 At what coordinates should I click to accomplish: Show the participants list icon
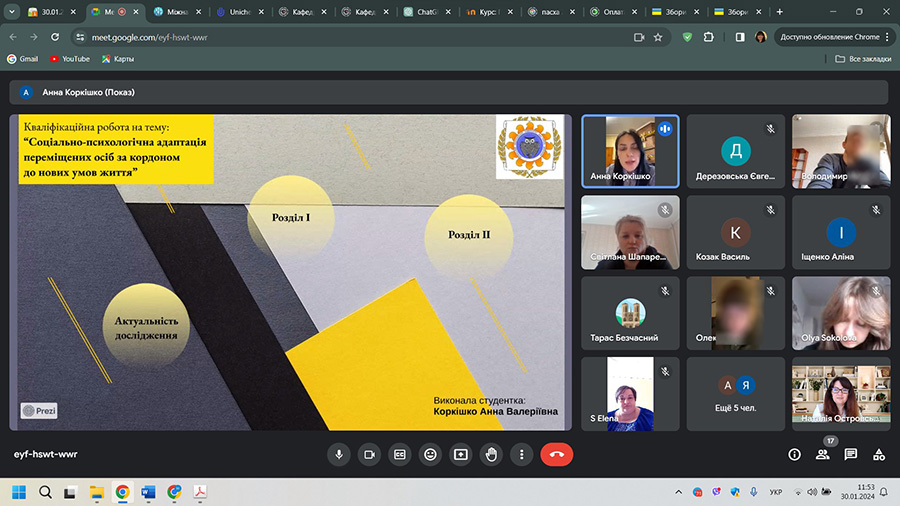(823, 454)
